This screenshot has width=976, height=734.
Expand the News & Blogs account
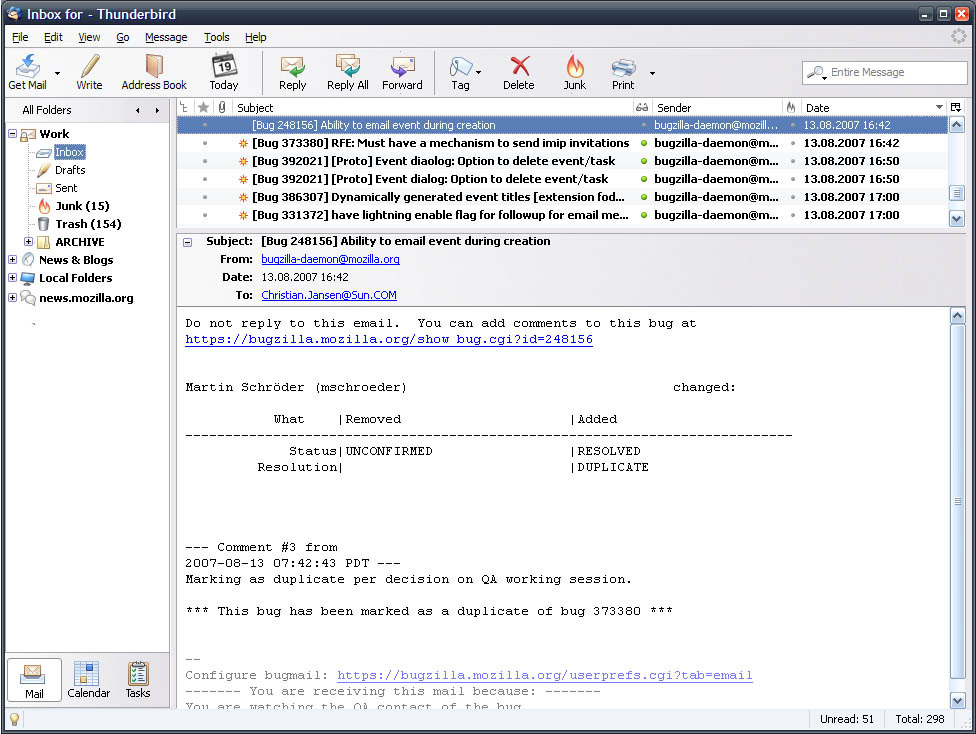12,260
